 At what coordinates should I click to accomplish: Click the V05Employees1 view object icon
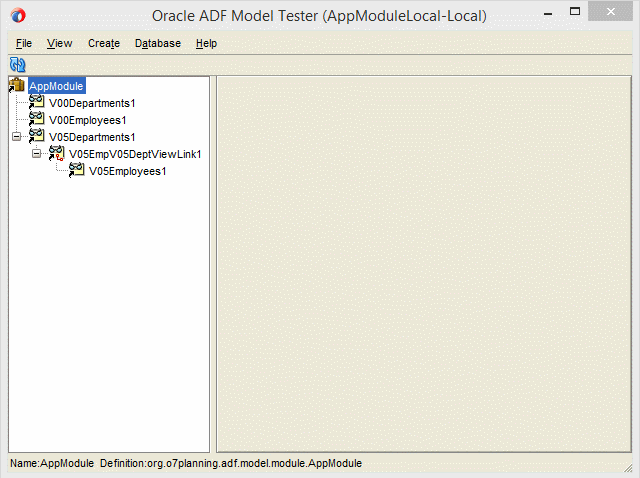coord(76,171)
